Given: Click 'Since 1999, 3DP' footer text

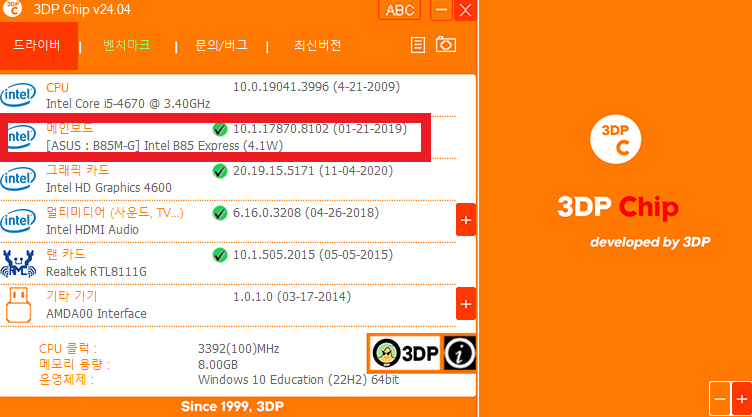Looking at the screenshot, I should pyautogui.click(x=233, y=406).
